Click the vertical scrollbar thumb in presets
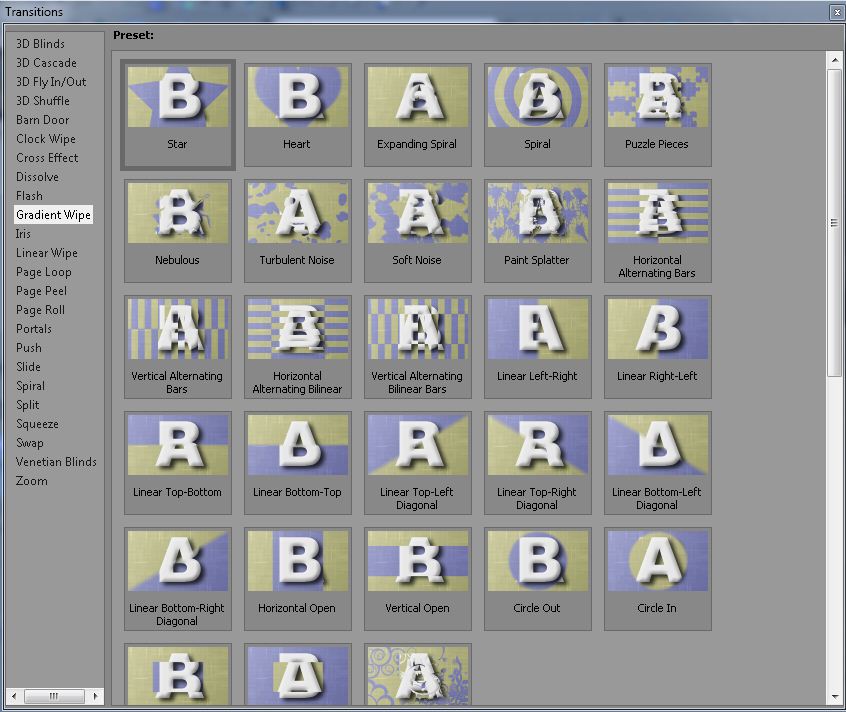 835,222
